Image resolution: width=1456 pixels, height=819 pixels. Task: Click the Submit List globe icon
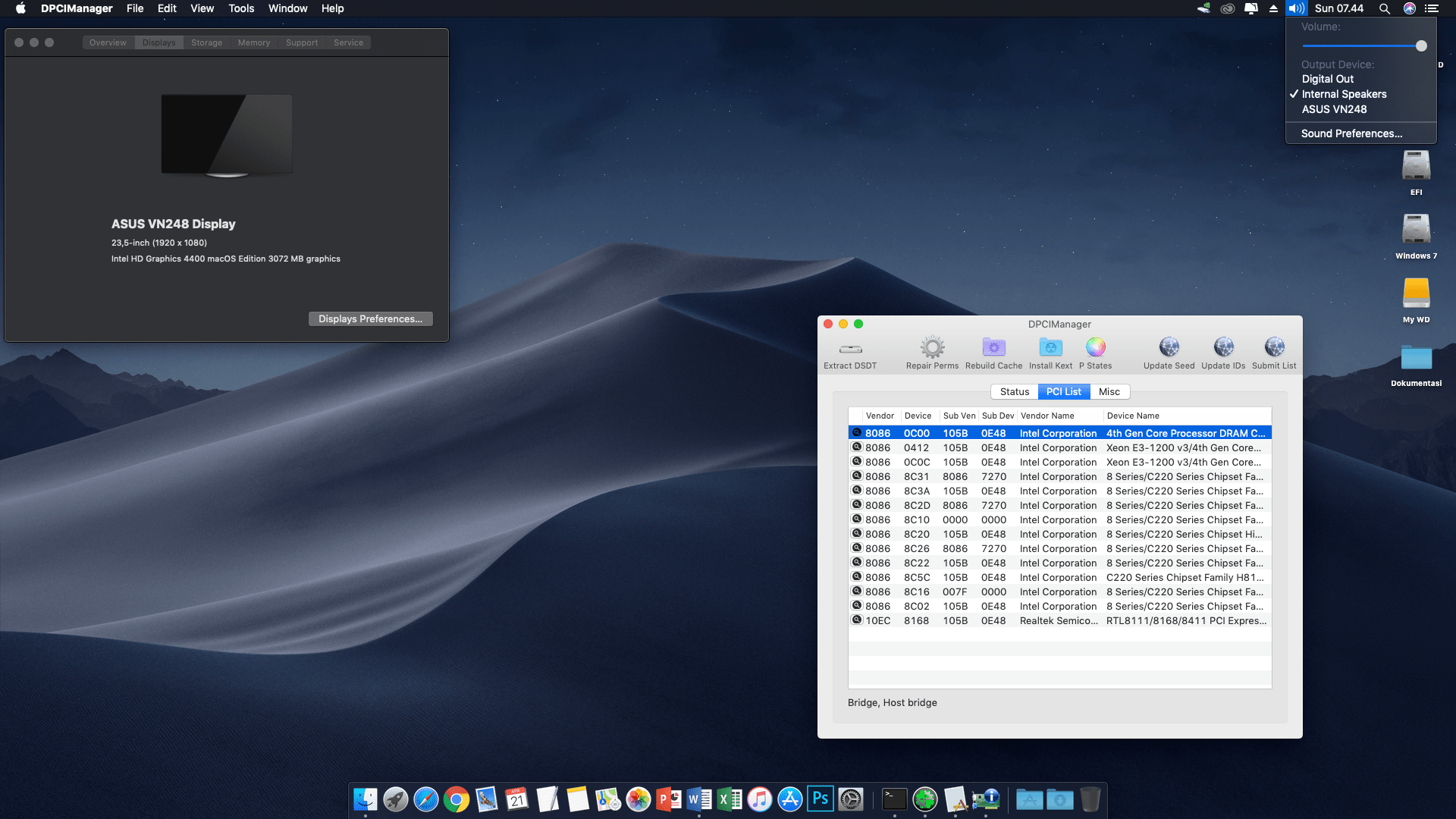1274,347
